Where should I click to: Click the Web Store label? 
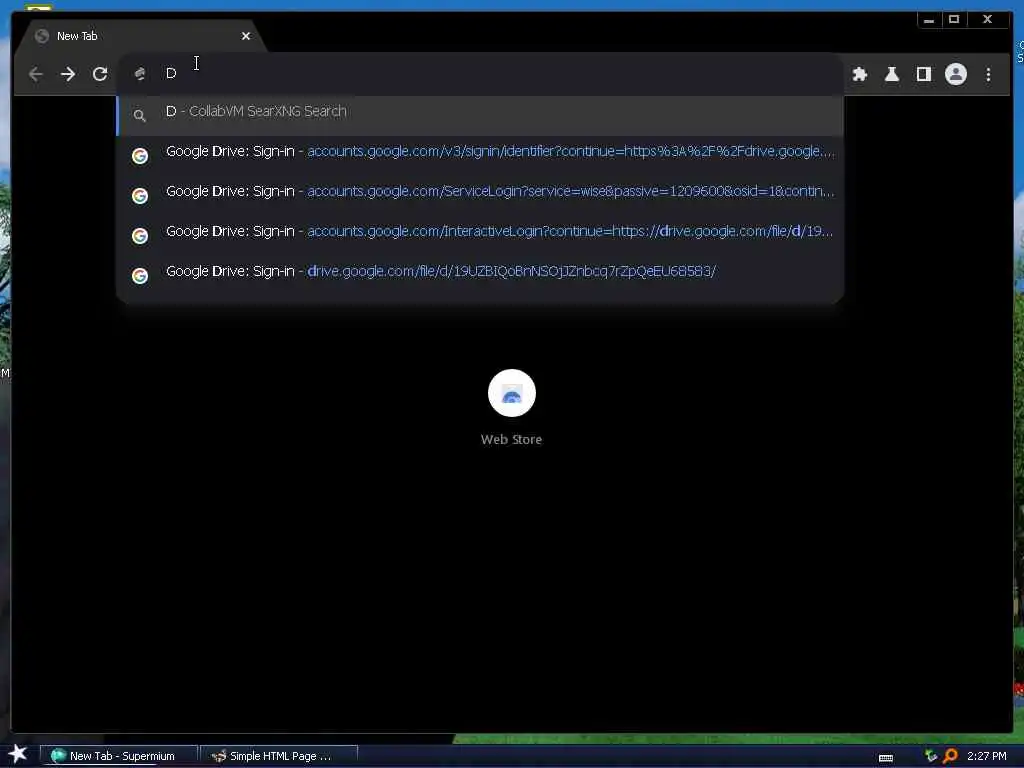(x=511, y=440)
